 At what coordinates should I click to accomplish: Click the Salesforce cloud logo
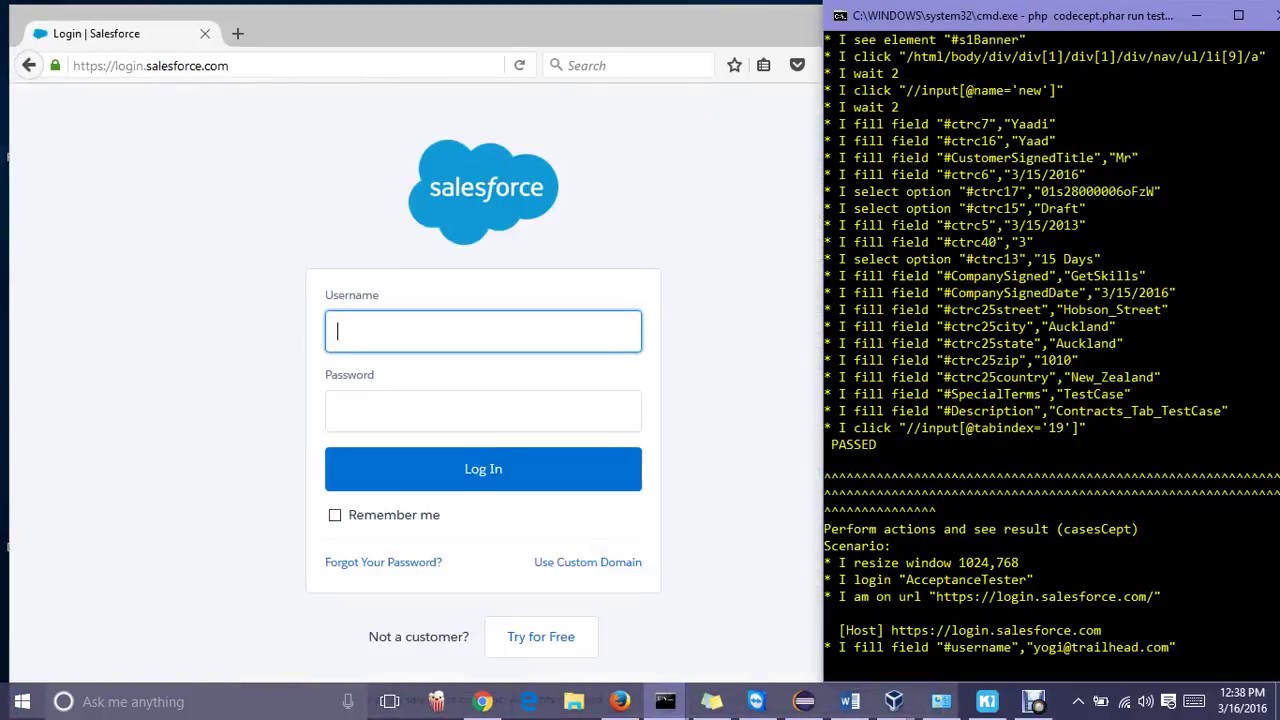[x=483, y=191]
